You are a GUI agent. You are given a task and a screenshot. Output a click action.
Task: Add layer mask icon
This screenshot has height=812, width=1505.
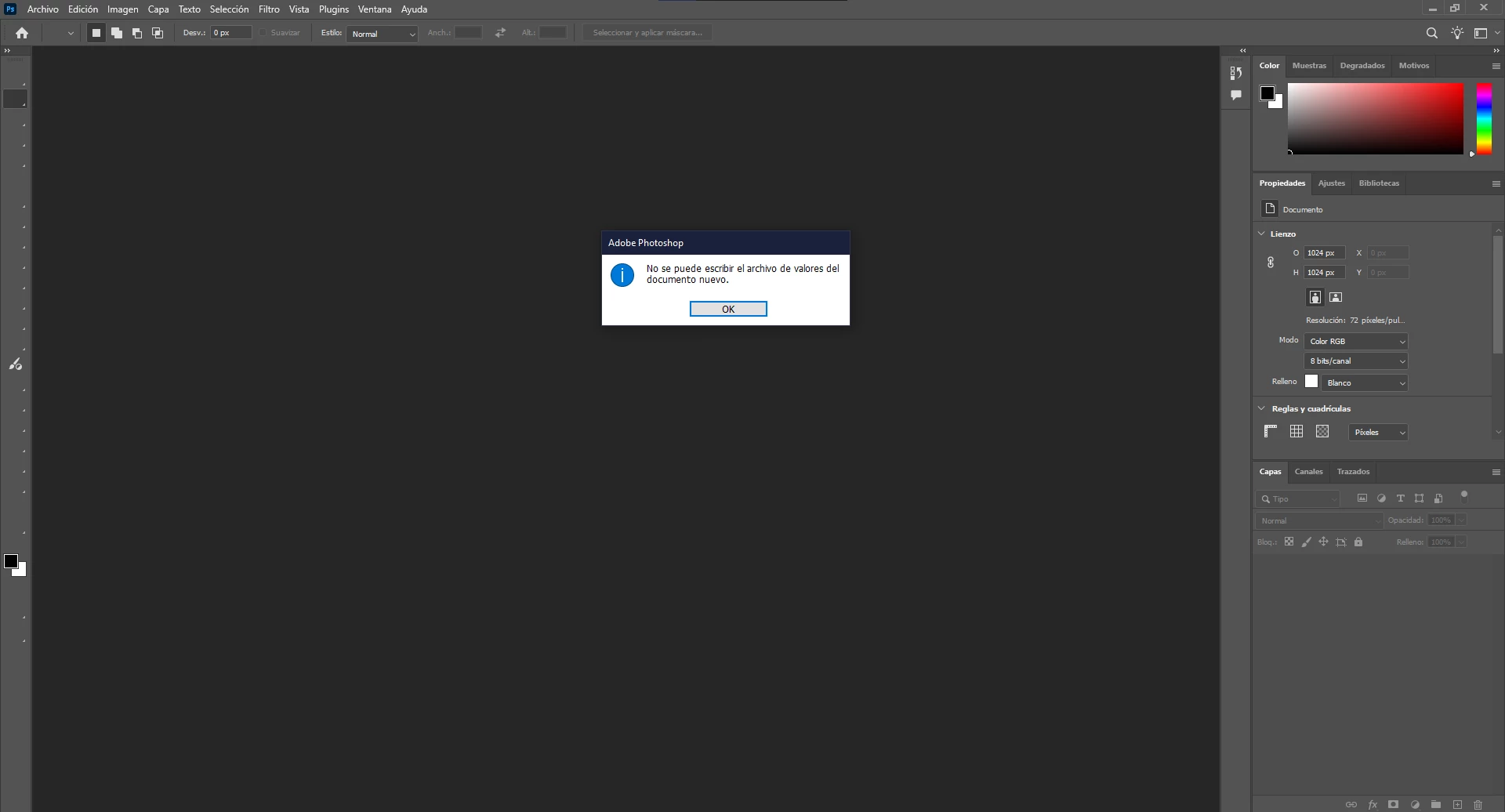pyautogui.click(x=1393, y=804)
